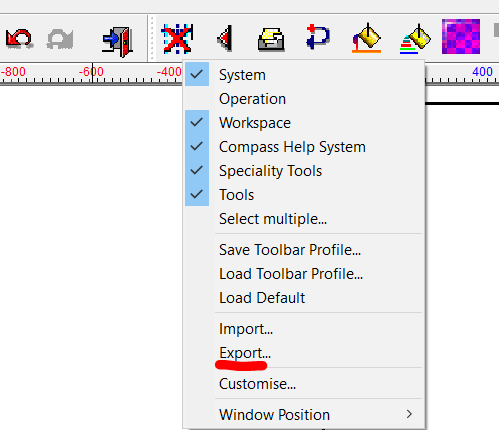
Task: Toggle the Workspace toolbar entry
Action: click(304, 123)
